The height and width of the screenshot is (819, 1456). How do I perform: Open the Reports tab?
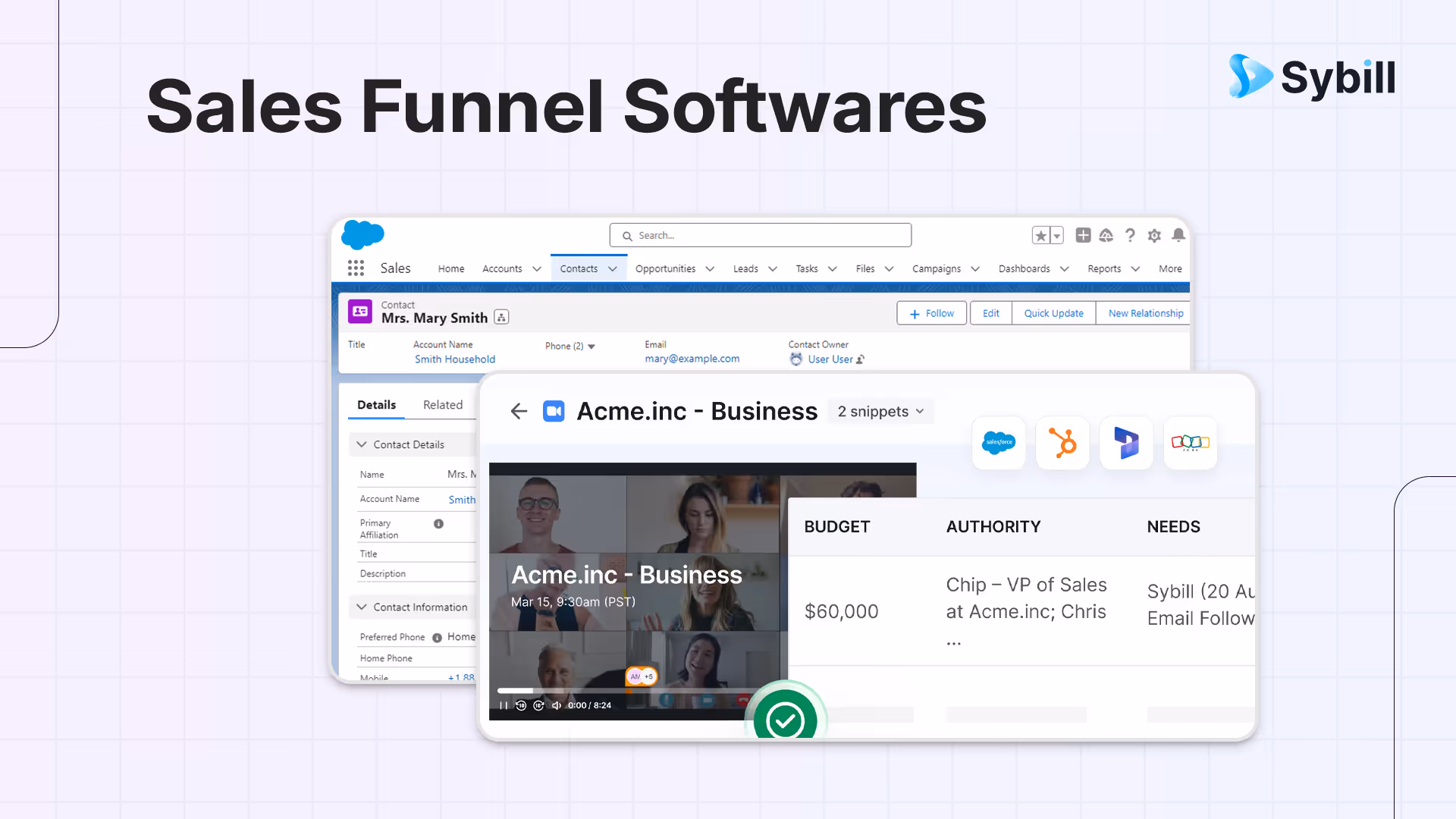tap(1104, 268)
